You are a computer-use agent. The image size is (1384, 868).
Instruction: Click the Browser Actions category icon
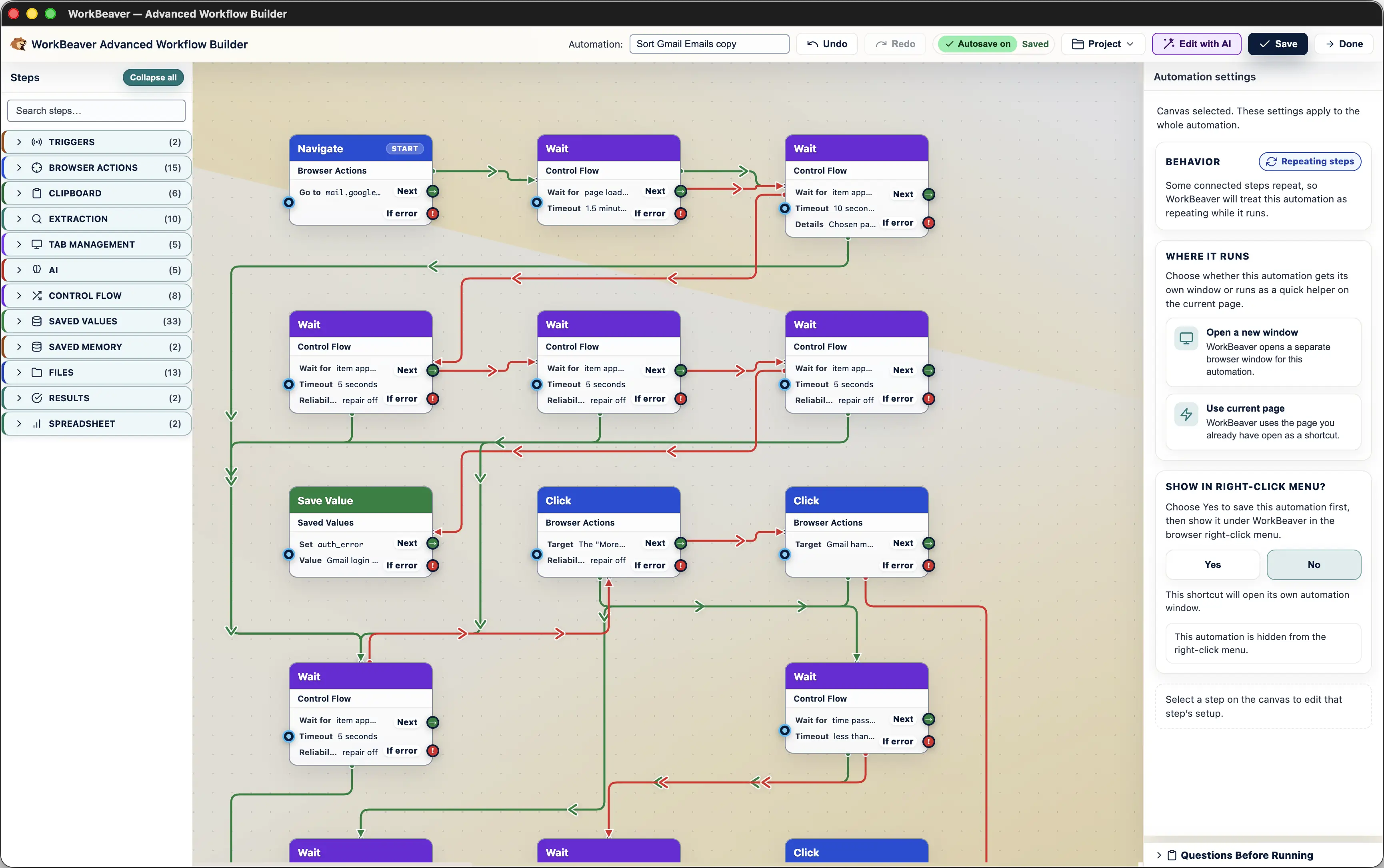[37, 168]
